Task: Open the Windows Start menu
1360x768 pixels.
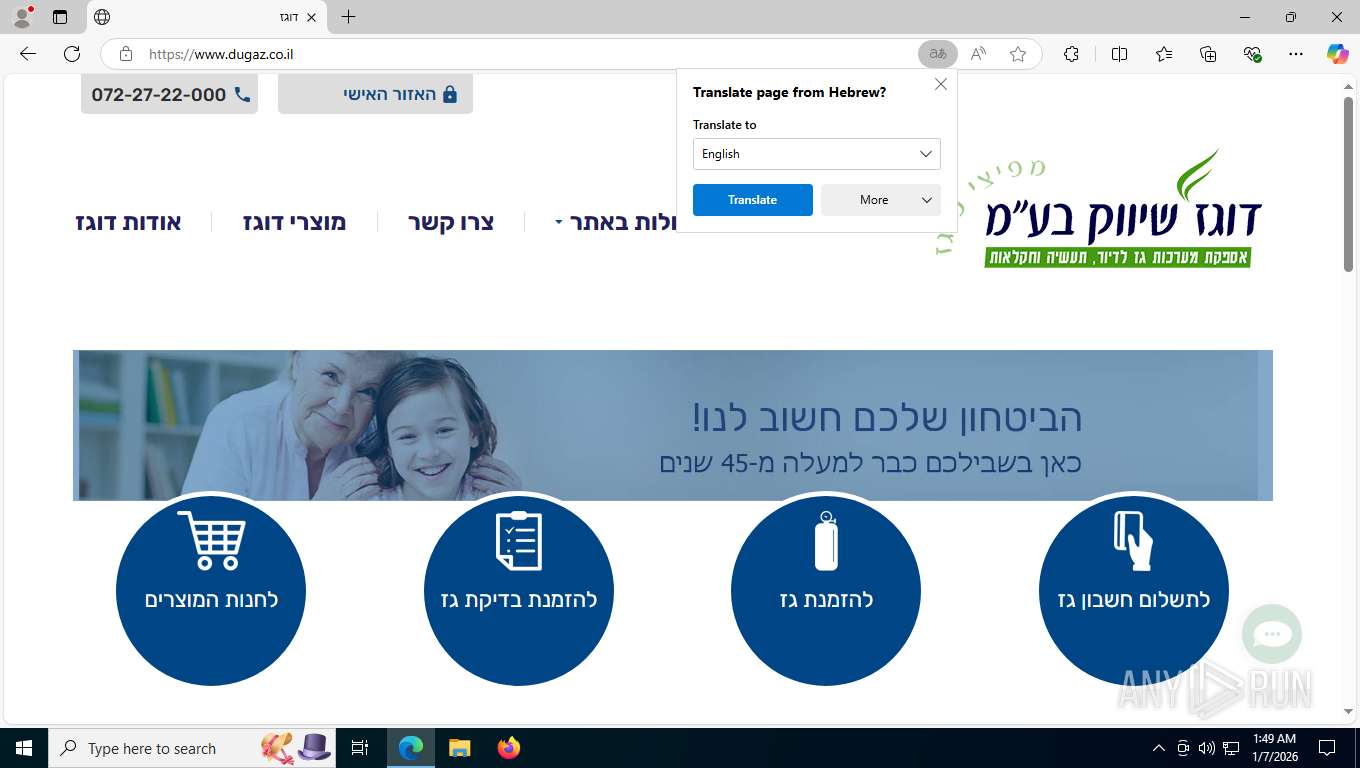Action: coord(24,748)
